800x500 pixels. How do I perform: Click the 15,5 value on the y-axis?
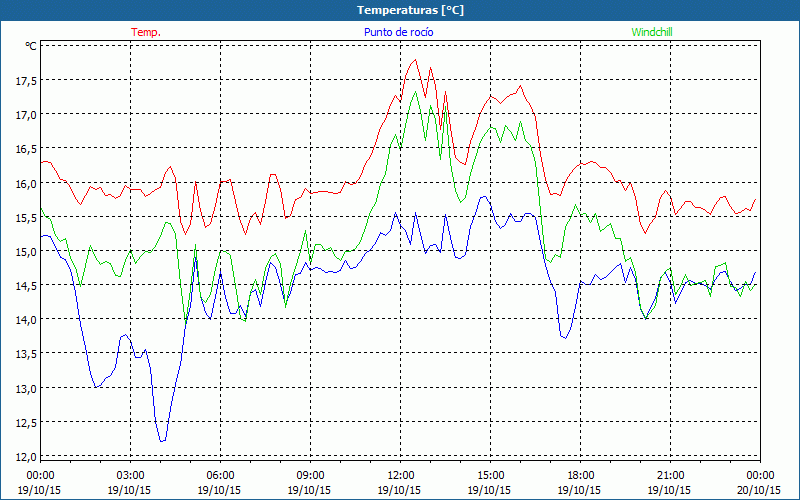(x=26, y=217)
